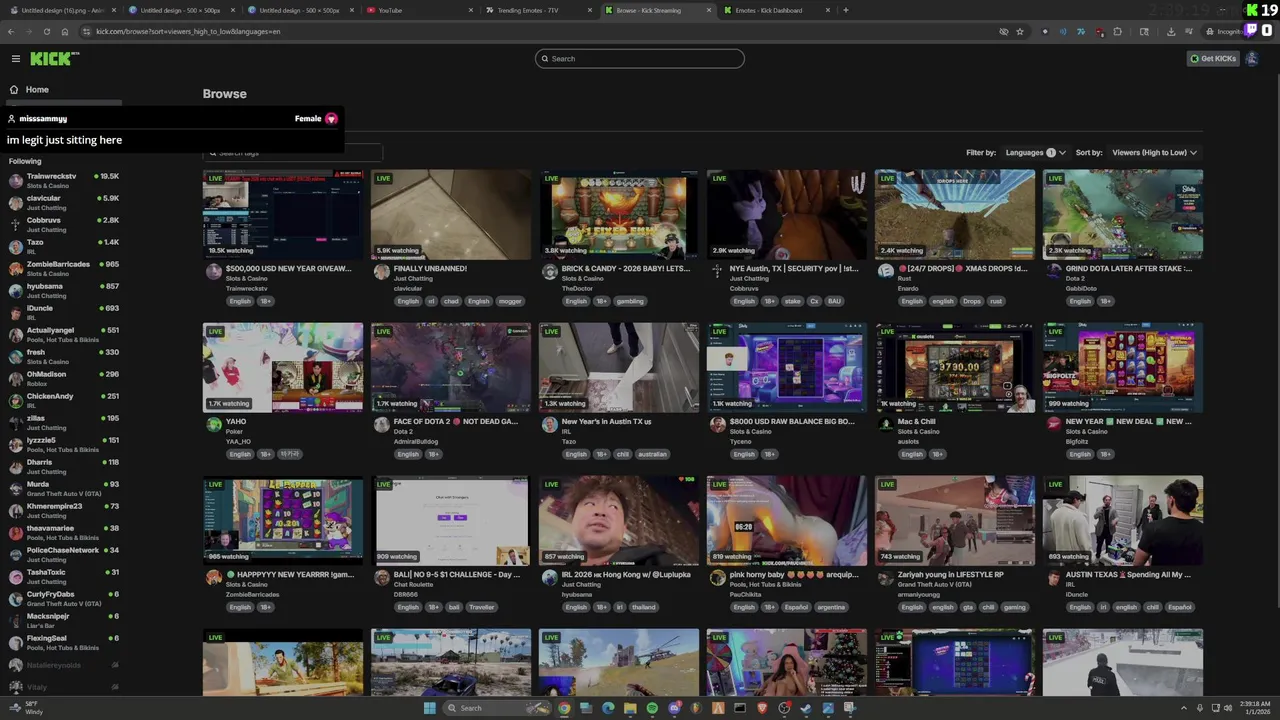Click the OhMadison avatar in the sidebar
1280x720 pixels.
(x=15, y=379)
